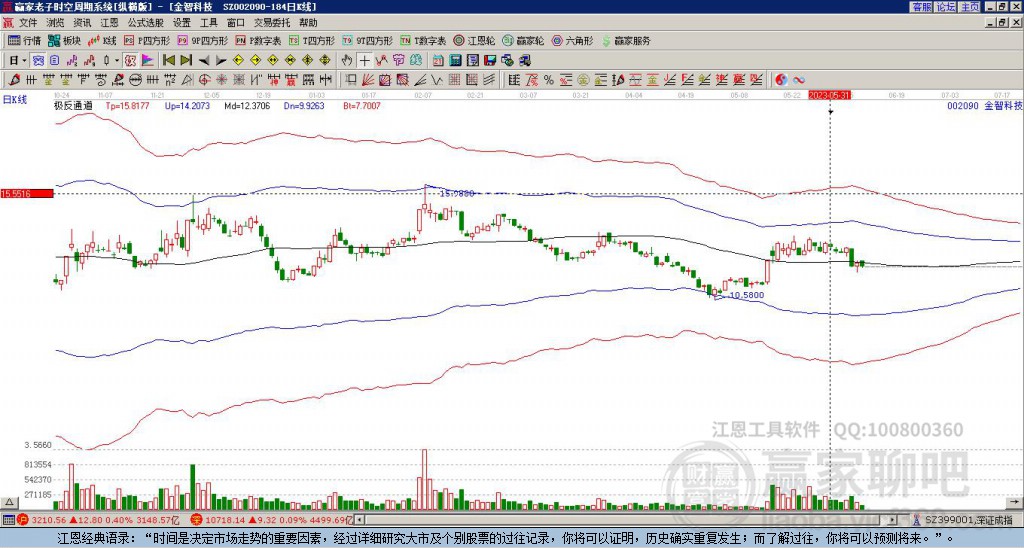The image size is (1024, 548).
Task: Open the 9P四方形 tool
Action: [x=202, y=40]
